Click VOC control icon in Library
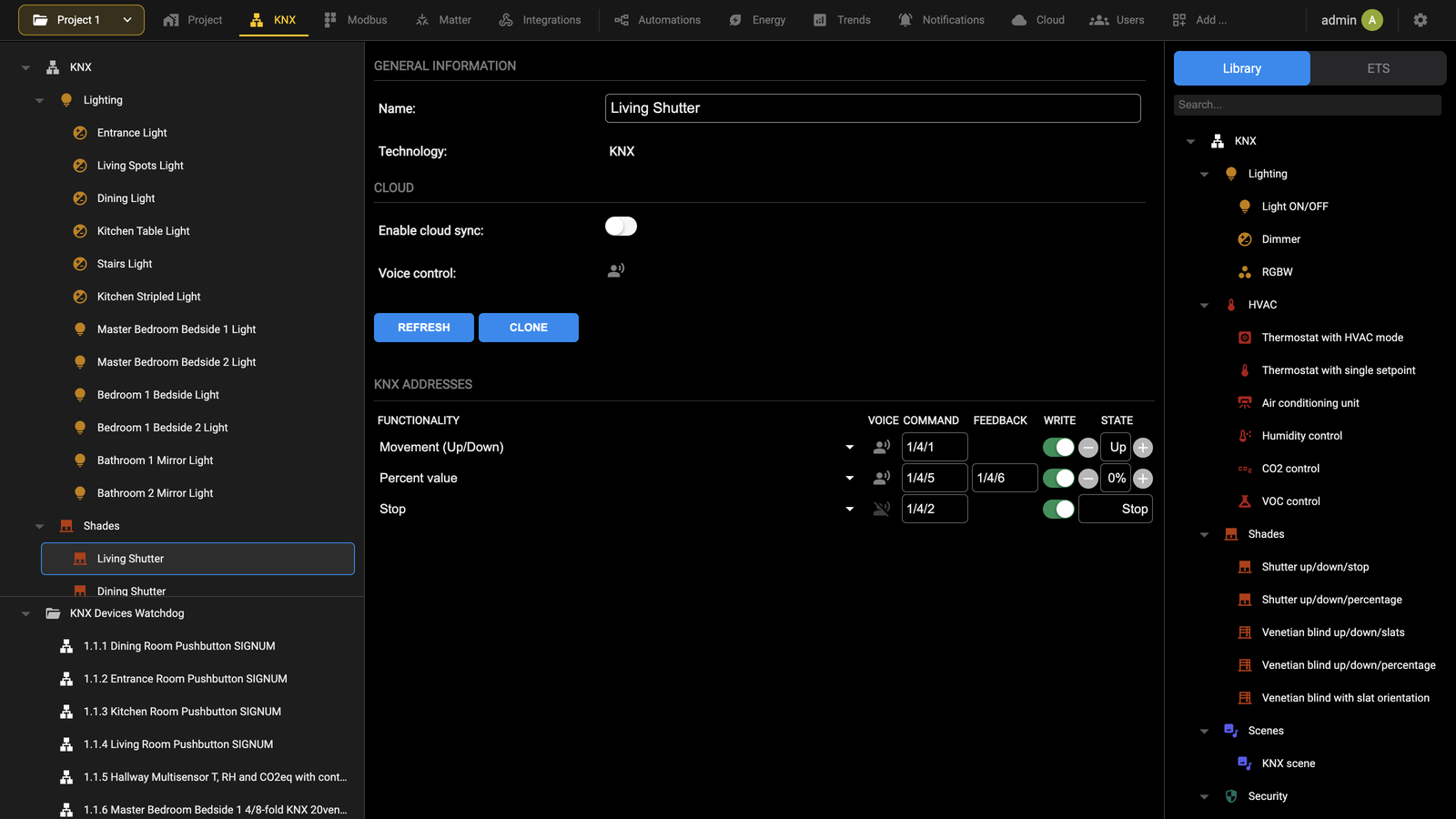The image size is (1456, 819). [x=1245, y=501]
